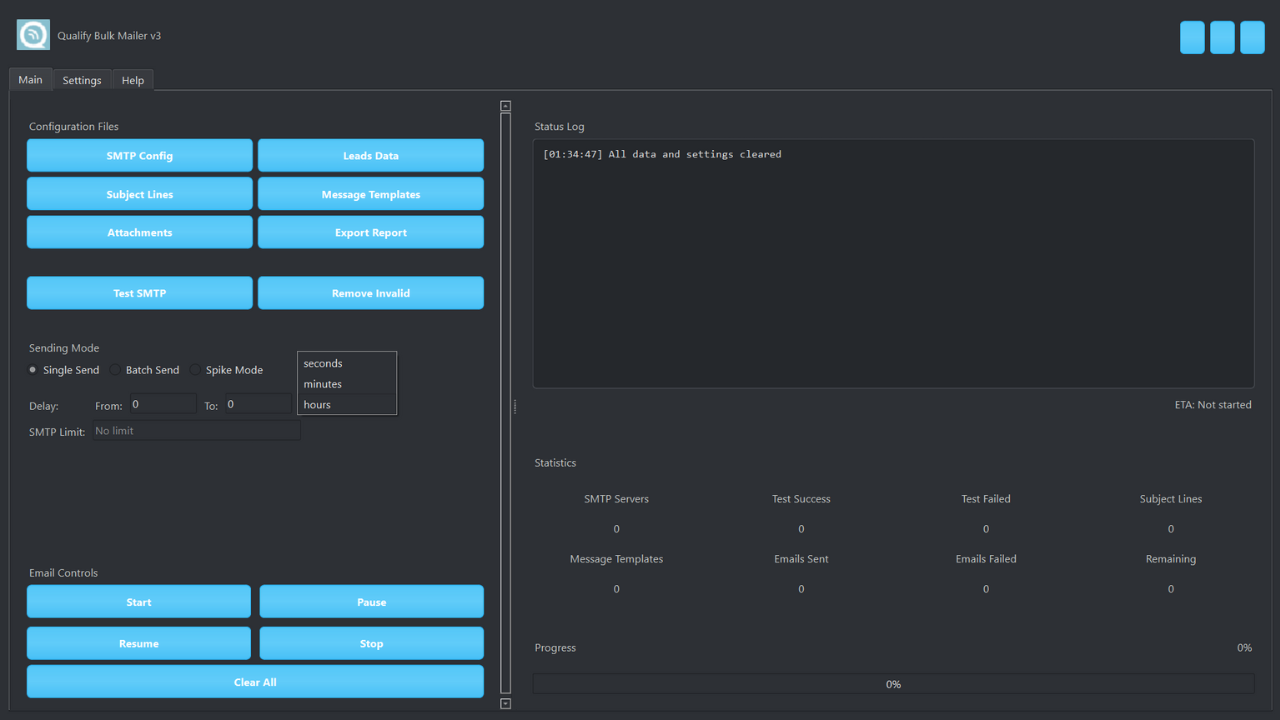The width and height of the screenshot is (1280, 720).
Task: Click the Test Success statistic label
Action: 801,499
